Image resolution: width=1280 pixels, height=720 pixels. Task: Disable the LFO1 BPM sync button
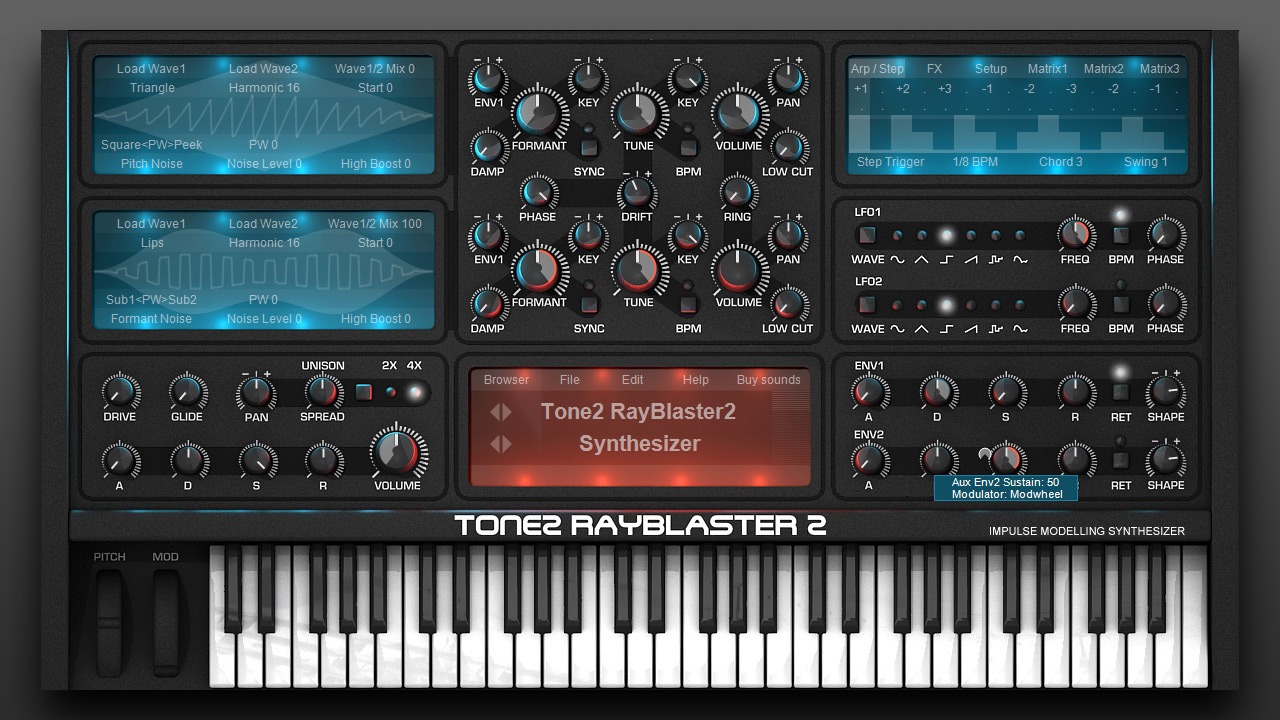tap(1121, 236)
